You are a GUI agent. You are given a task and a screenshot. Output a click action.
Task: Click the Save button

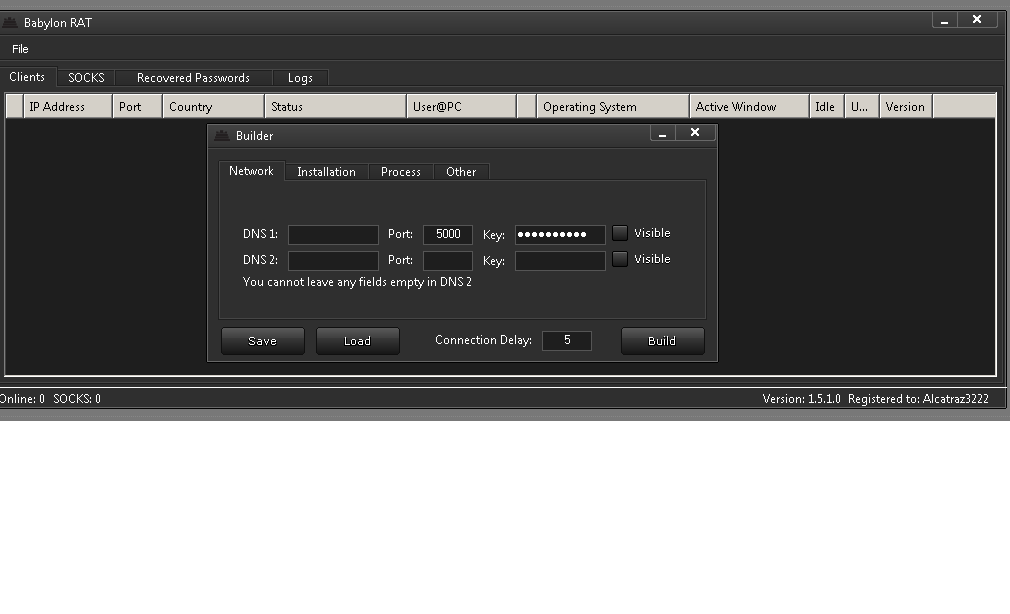263,341
